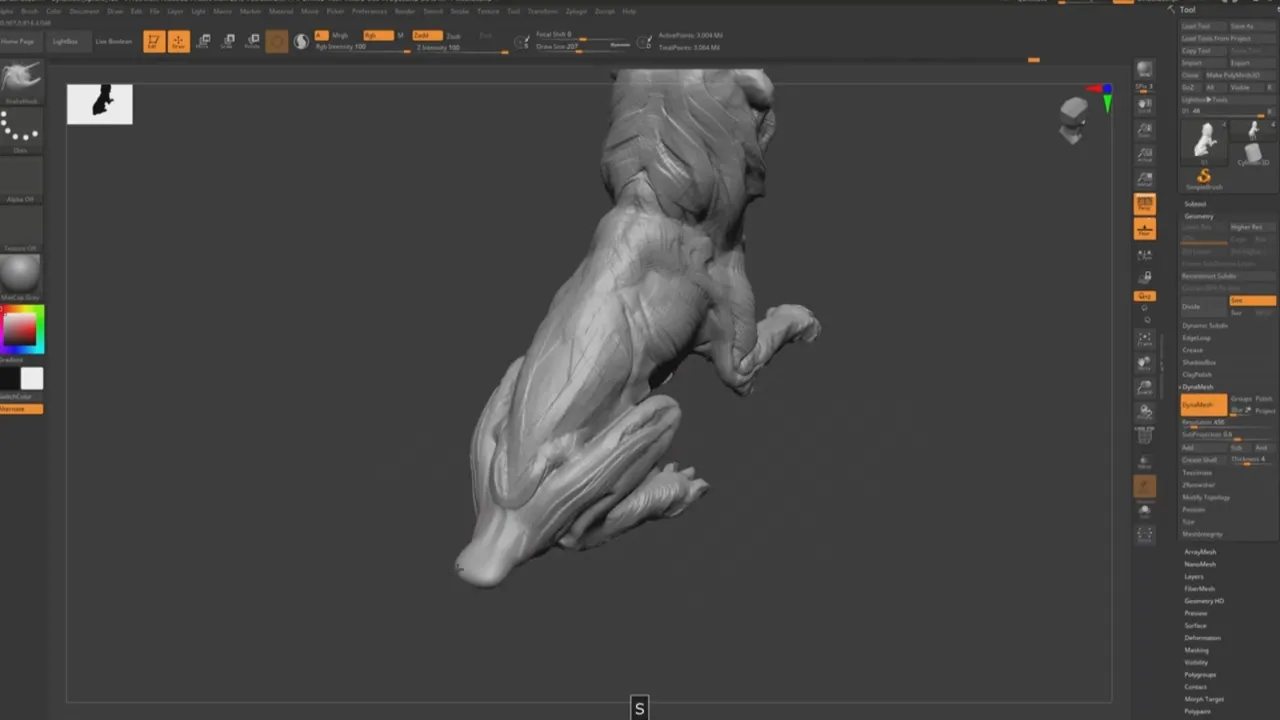
Task: Expand the Masking subpalette
Action: point(1196,650)
